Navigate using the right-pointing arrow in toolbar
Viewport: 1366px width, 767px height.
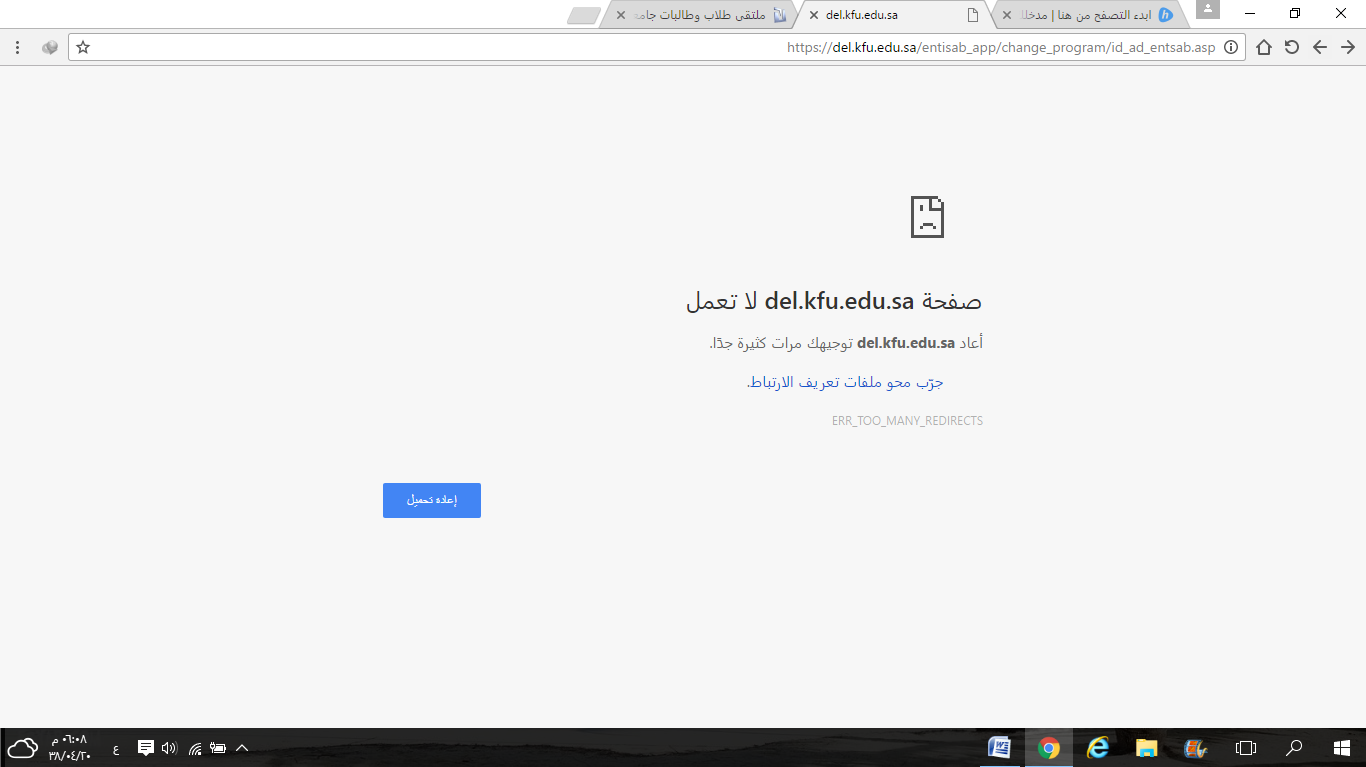1348,47
